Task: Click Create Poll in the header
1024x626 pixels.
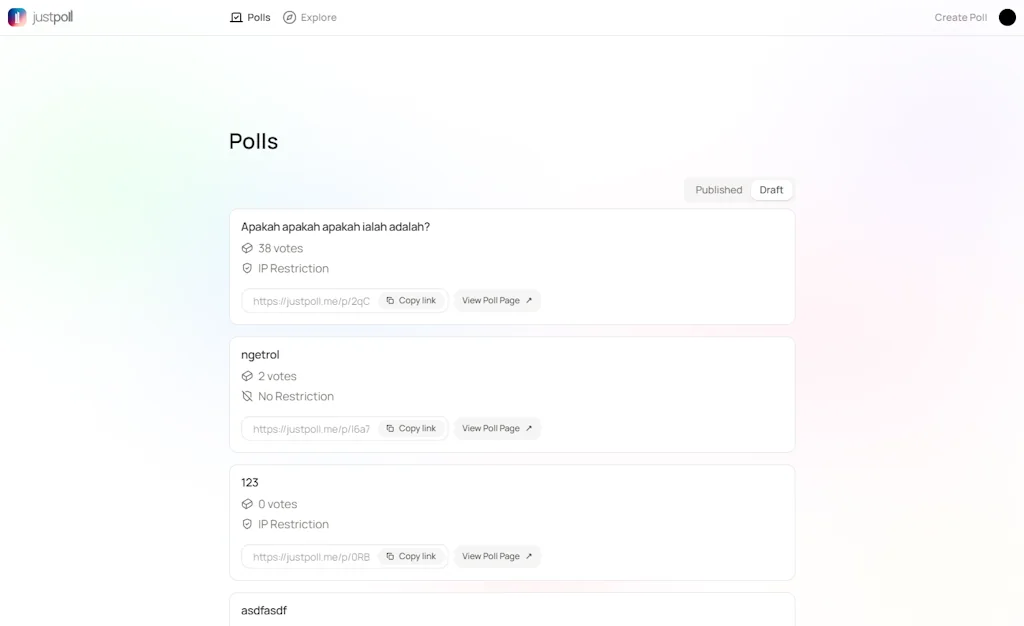Action: click(959, 17)
